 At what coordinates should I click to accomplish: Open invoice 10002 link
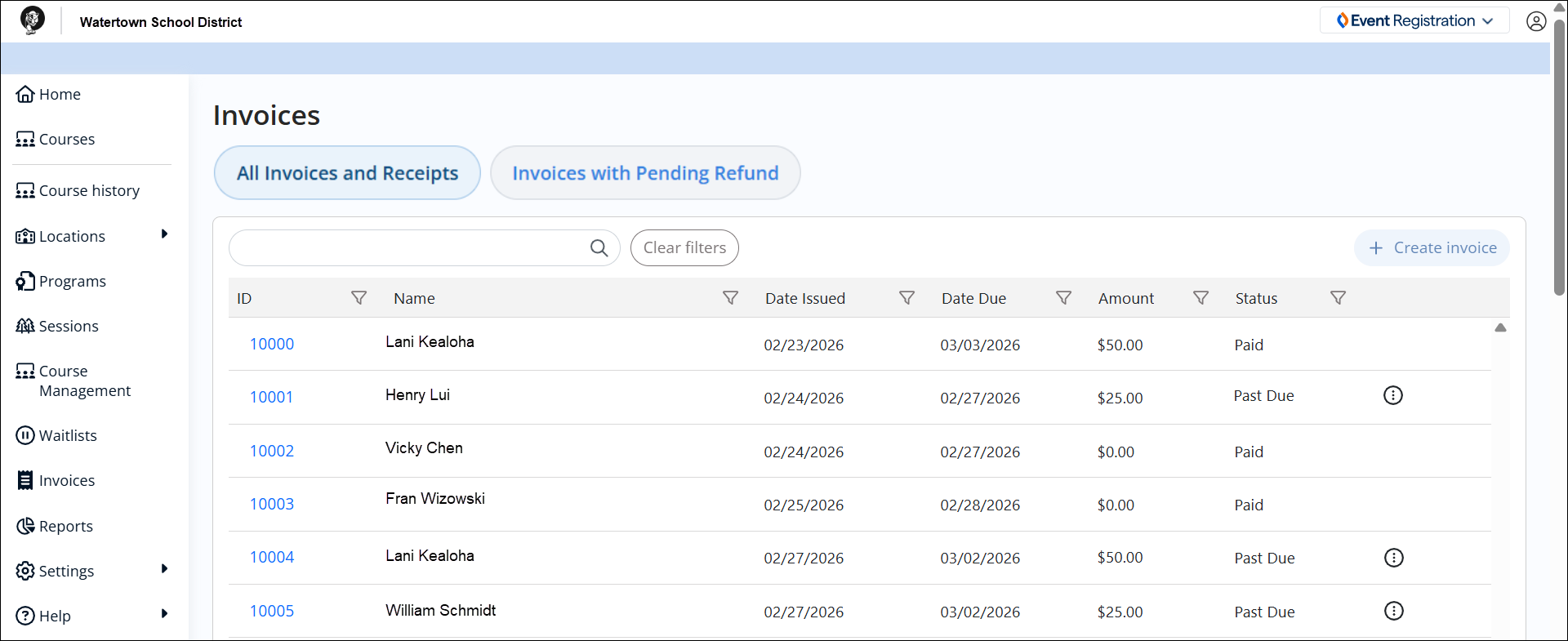click(272, 452)
